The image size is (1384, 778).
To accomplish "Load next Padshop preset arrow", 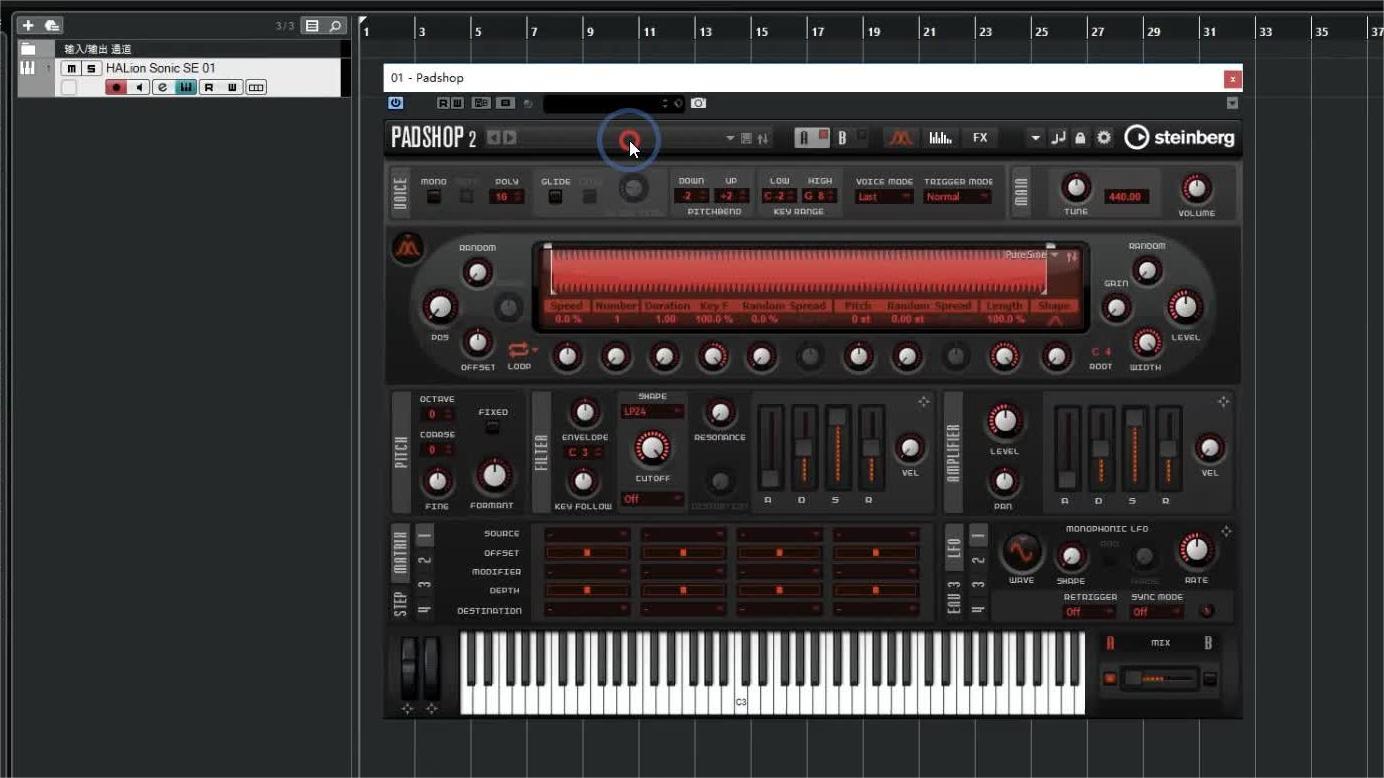I will [510, 138].
